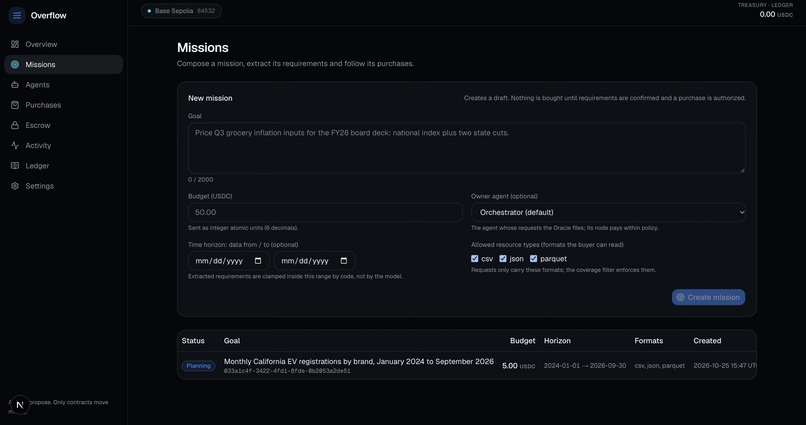Screen dimensions: 806x425
Task: Click the Horizon column header
Action: click(557, 341)
